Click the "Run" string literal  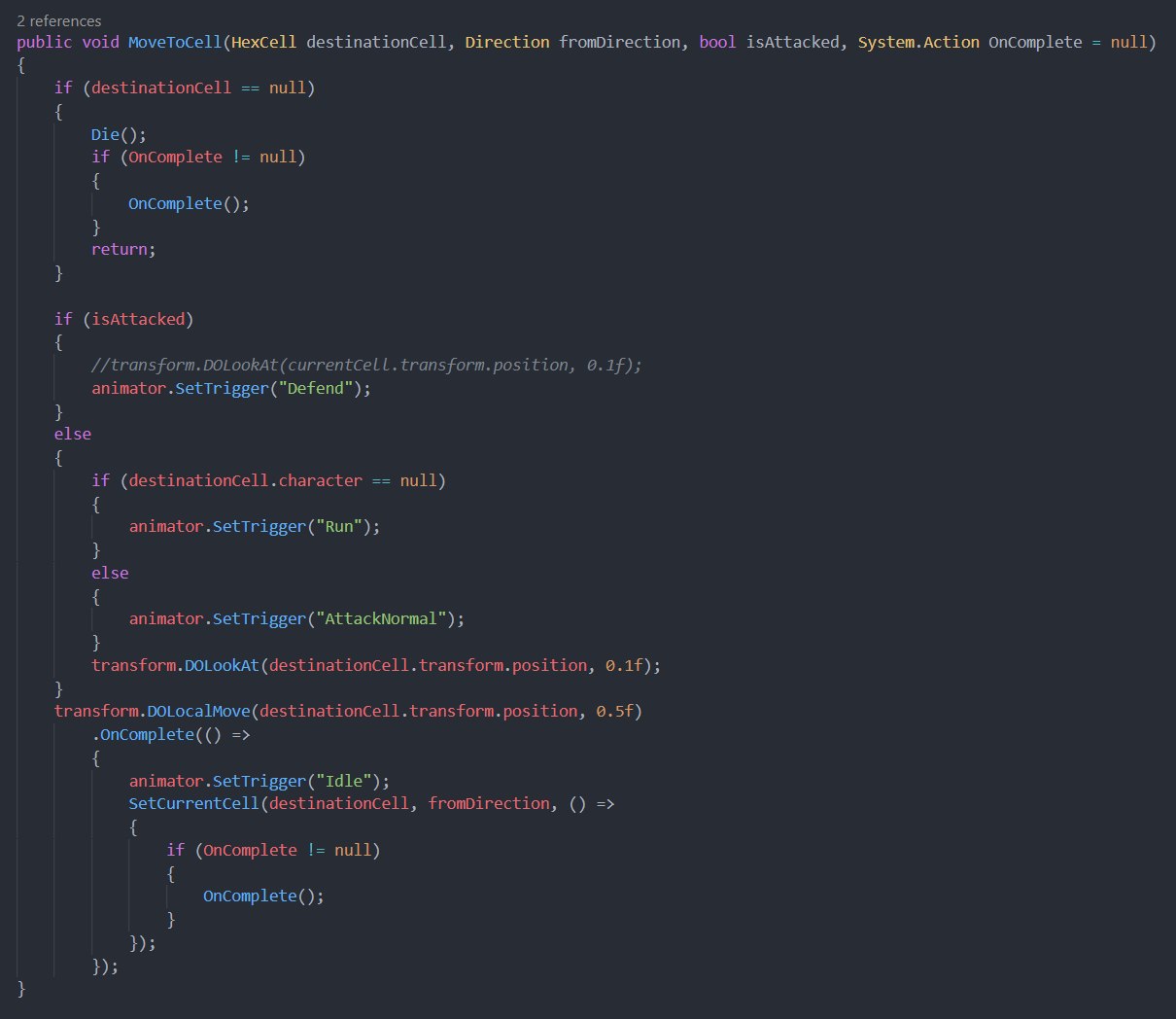click(339, 526)
